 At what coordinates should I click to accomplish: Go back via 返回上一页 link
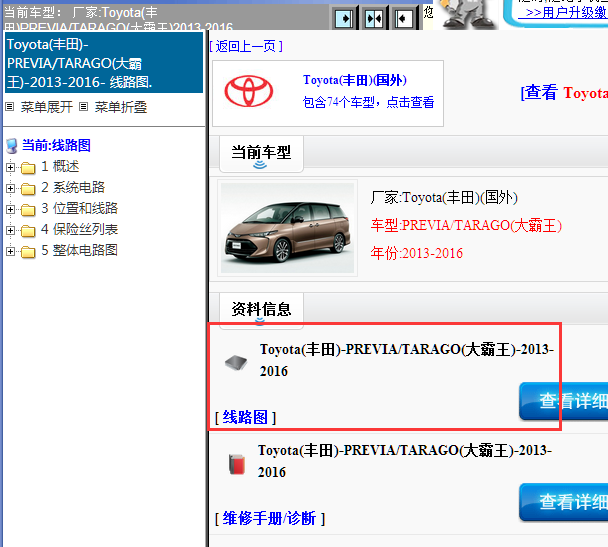(246, 47)
